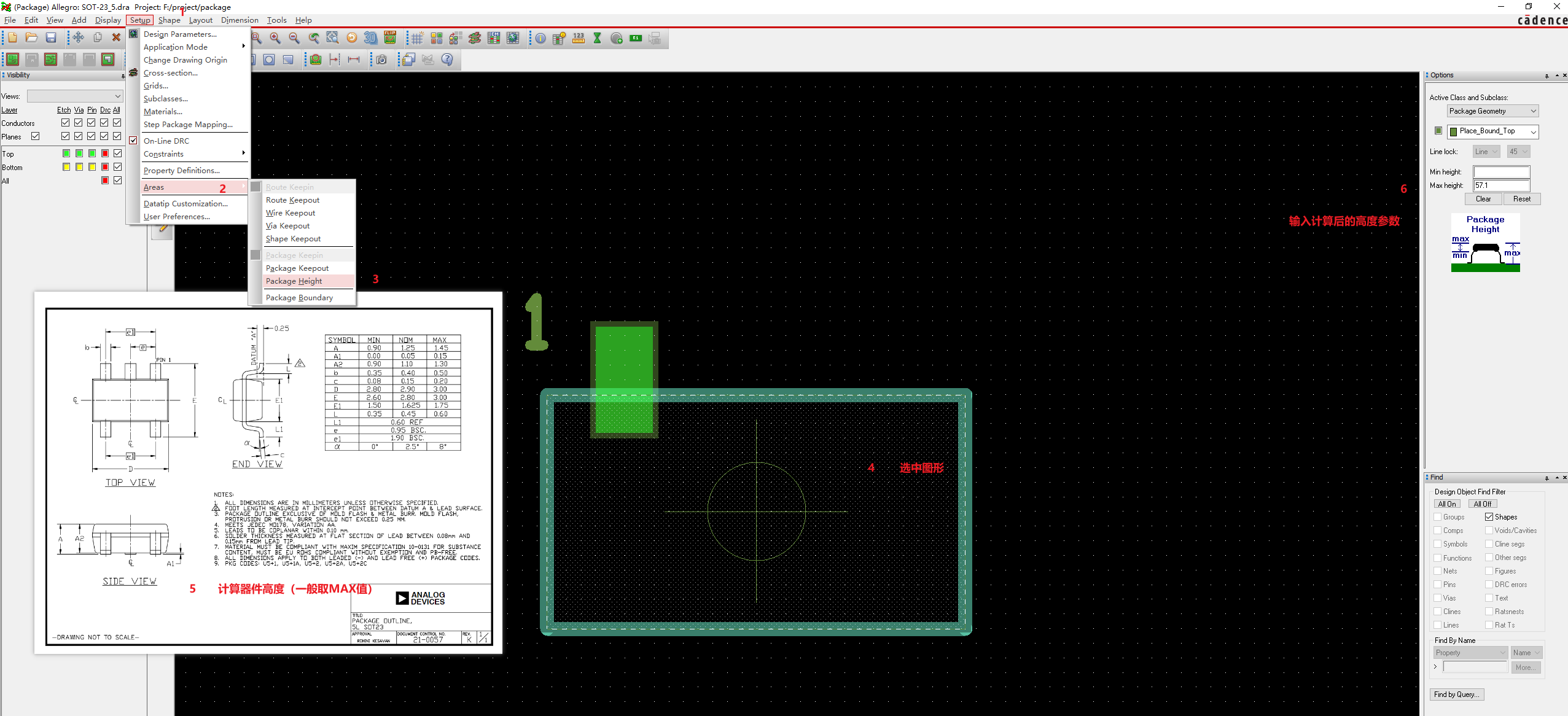Viewport: 1568px width, 716px height.
Task: Toggle the grid display icon
Action: point(417,39)
